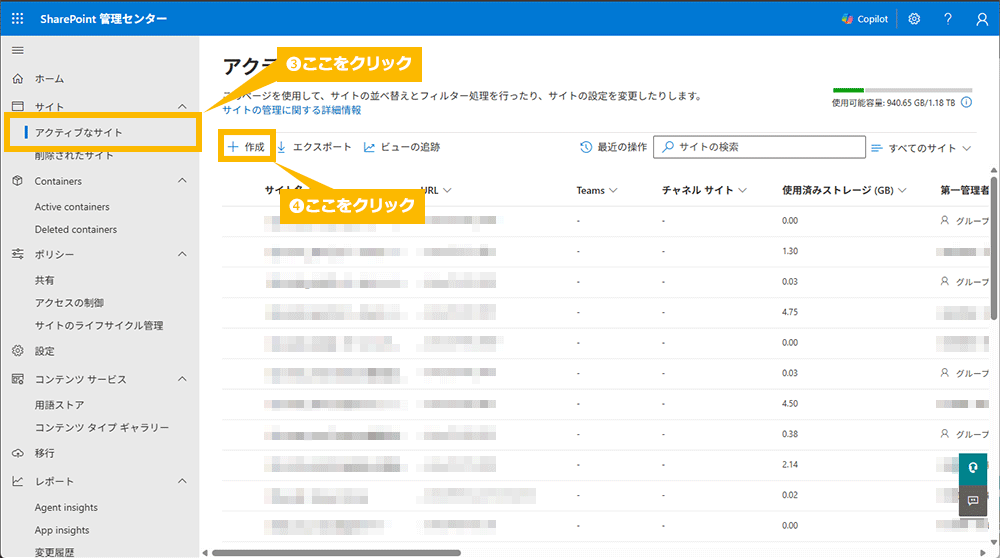Click the storage value 0.38
Screen dimensions: 1000x558
point(790,434)
